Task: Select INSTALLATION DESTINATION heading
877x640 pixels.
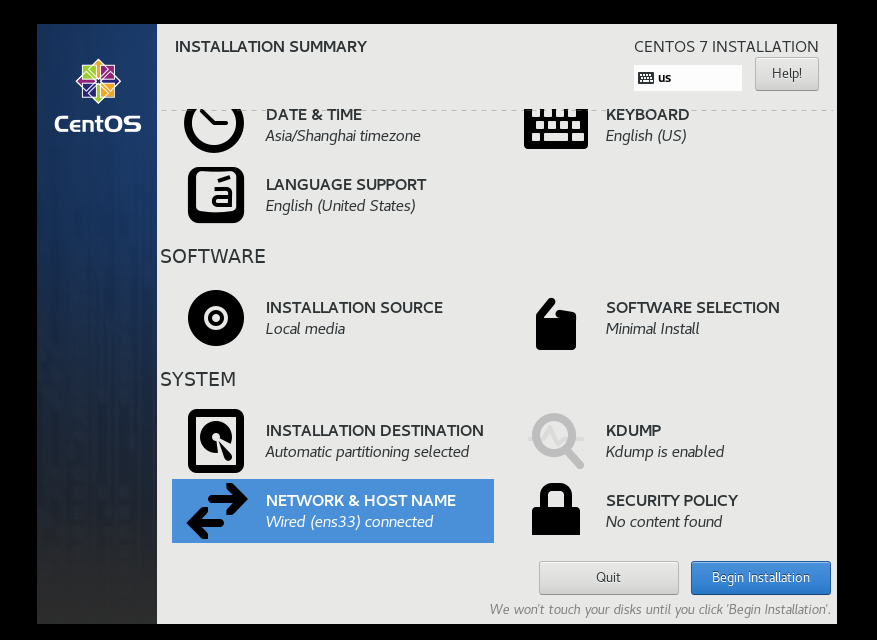Action: point(375,431)
